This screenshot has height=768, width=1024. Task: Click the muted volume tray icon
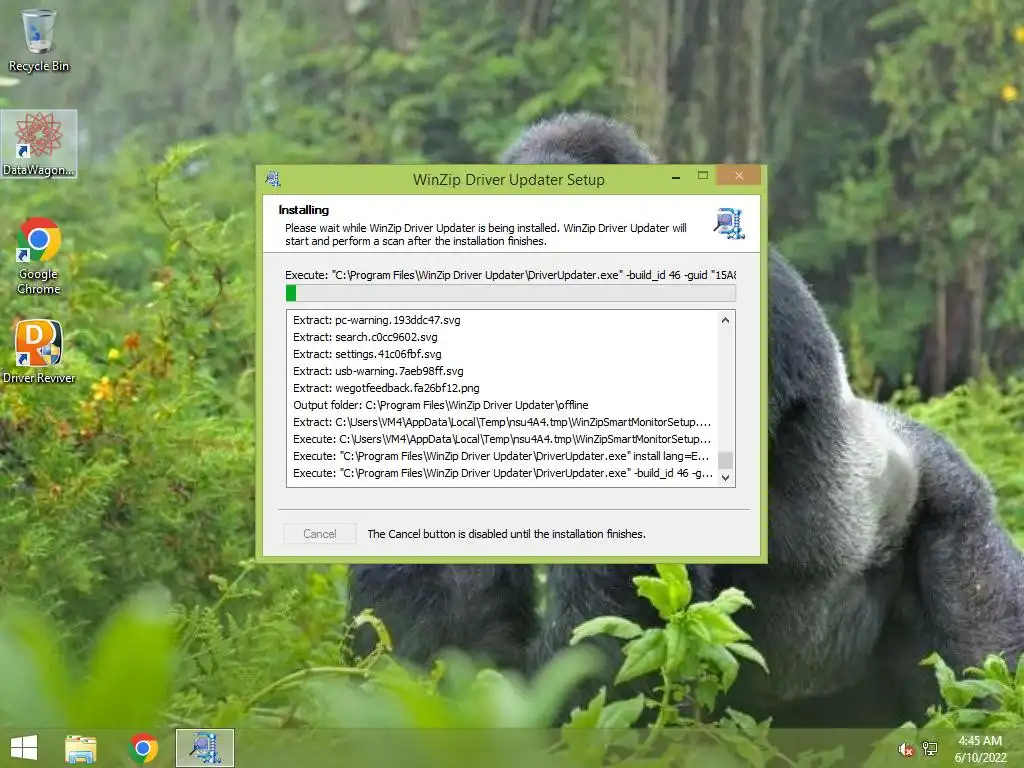(906, 750)
